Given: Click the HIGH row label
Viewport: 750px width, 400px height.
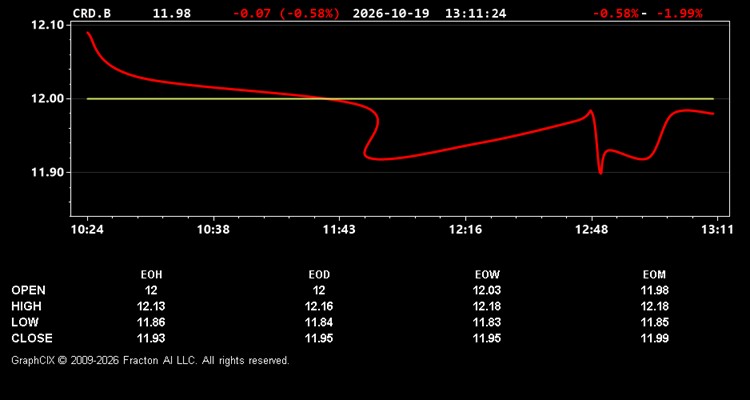Looking at the screenshot, I should [x=26, y=306].
